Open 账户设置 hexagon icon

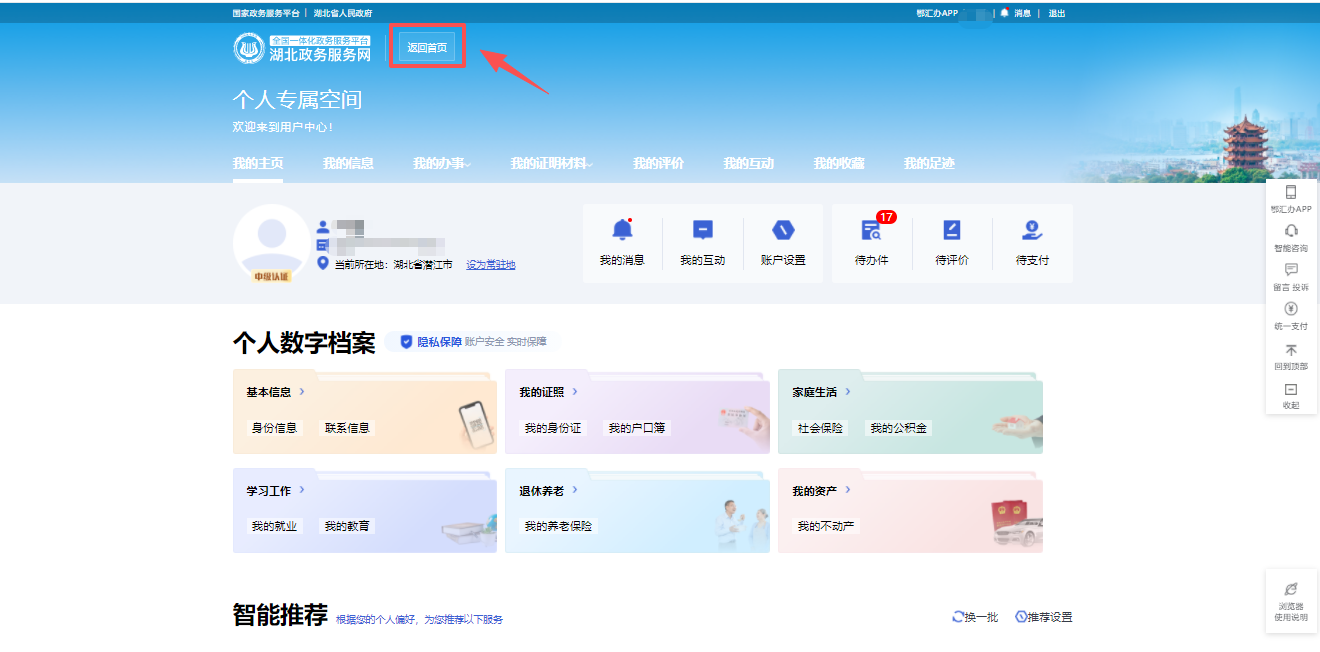(x=783, y=231)
